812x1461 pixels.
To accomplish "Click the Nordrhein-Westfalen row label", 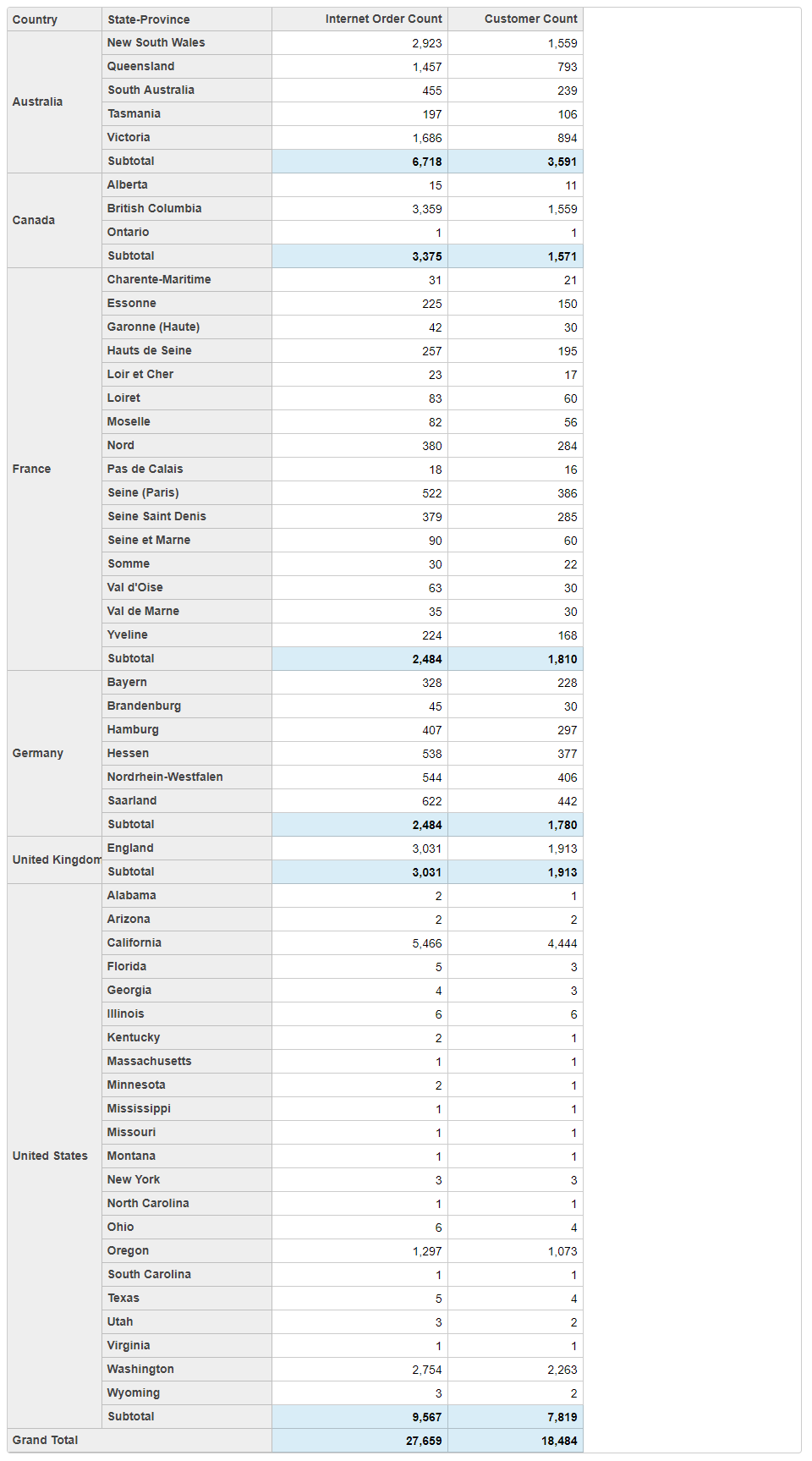I will pos(165,777).
